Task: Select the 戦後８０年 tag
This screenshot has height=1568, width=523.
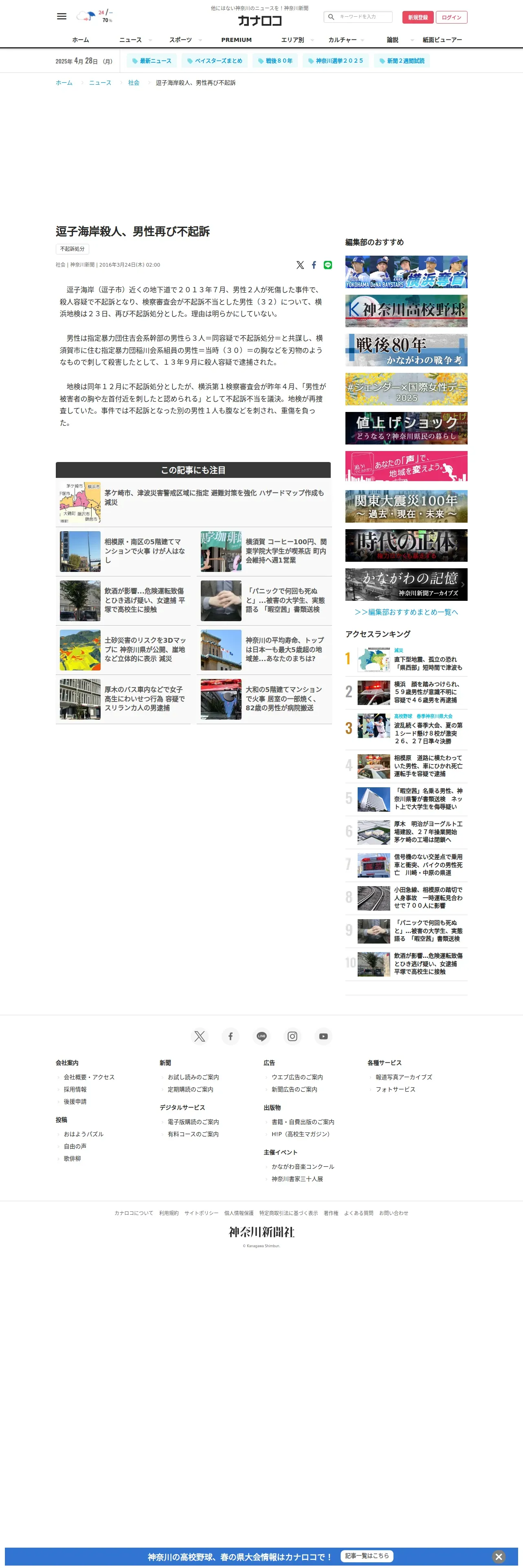Action: pos(275,61)
